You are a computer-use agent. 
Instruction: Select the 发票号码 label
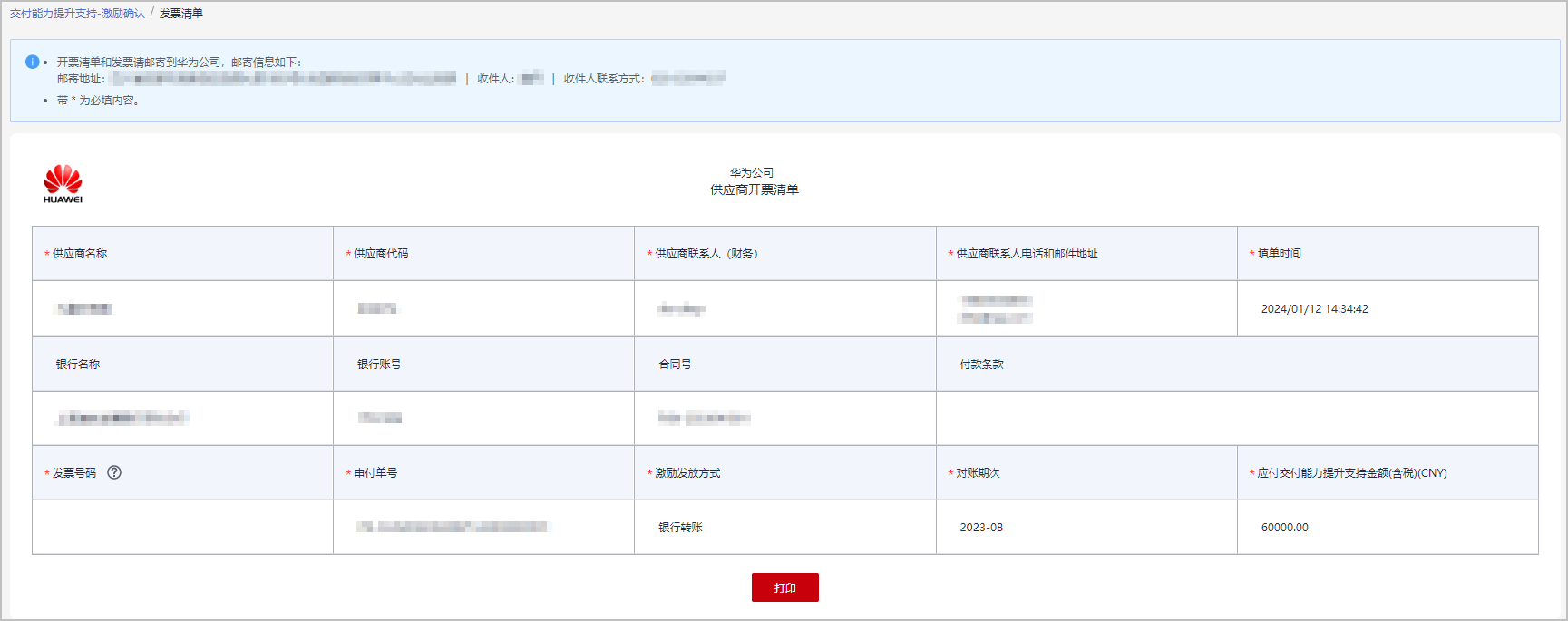73,473
